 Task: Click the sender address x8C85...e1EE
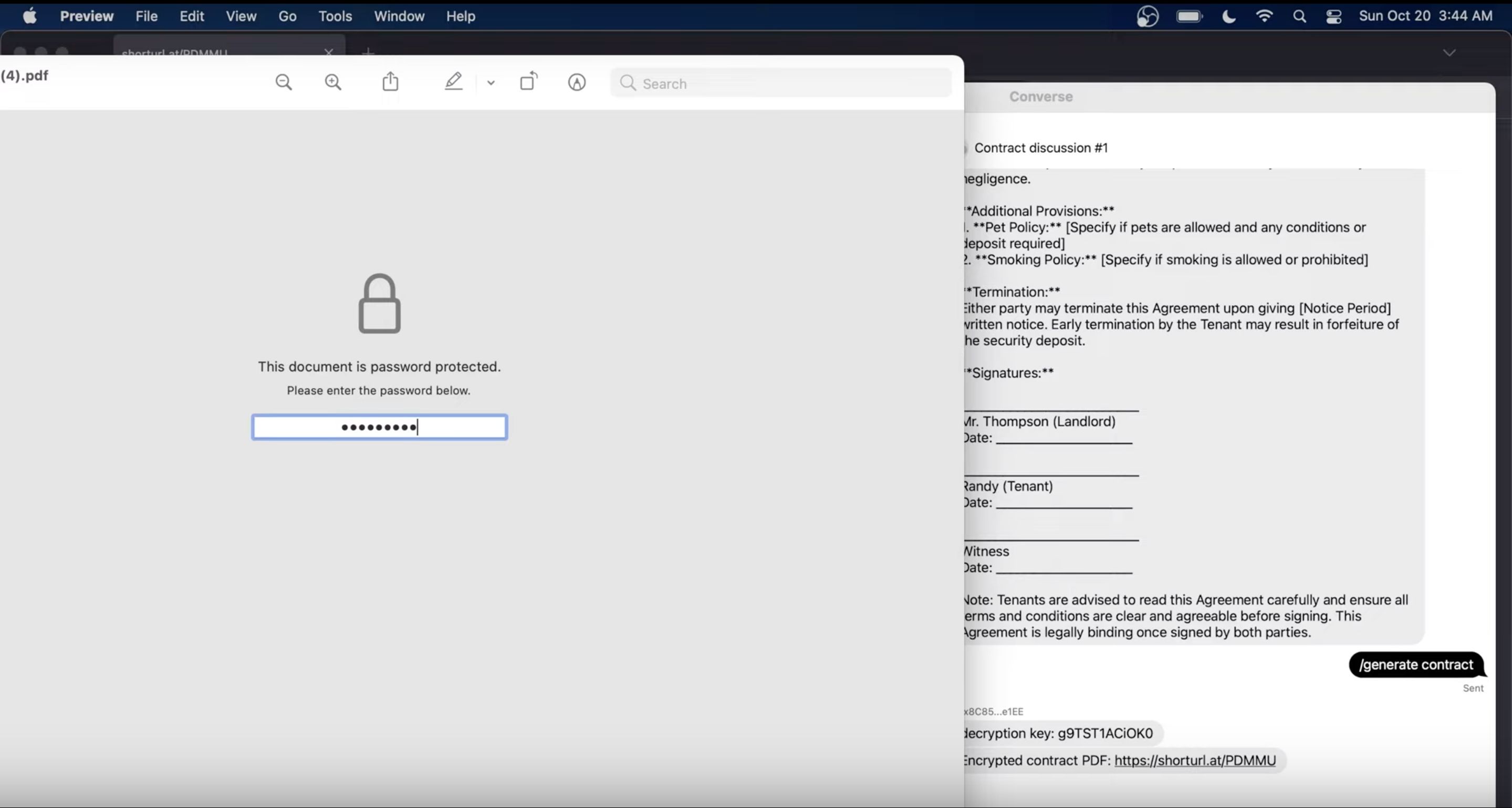tap(994, 712)
